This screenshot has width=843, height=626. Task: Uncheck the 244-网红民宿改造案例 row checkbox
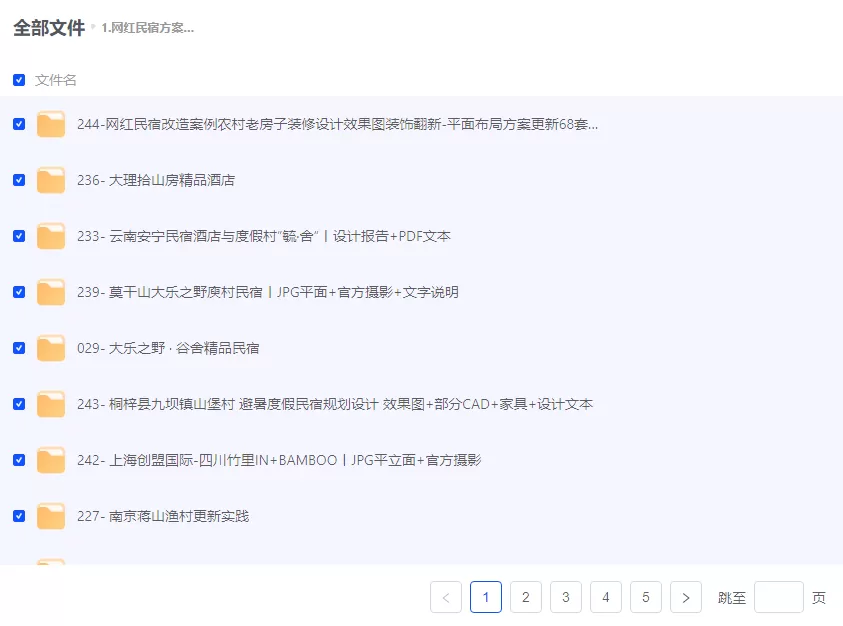(19, 124)
